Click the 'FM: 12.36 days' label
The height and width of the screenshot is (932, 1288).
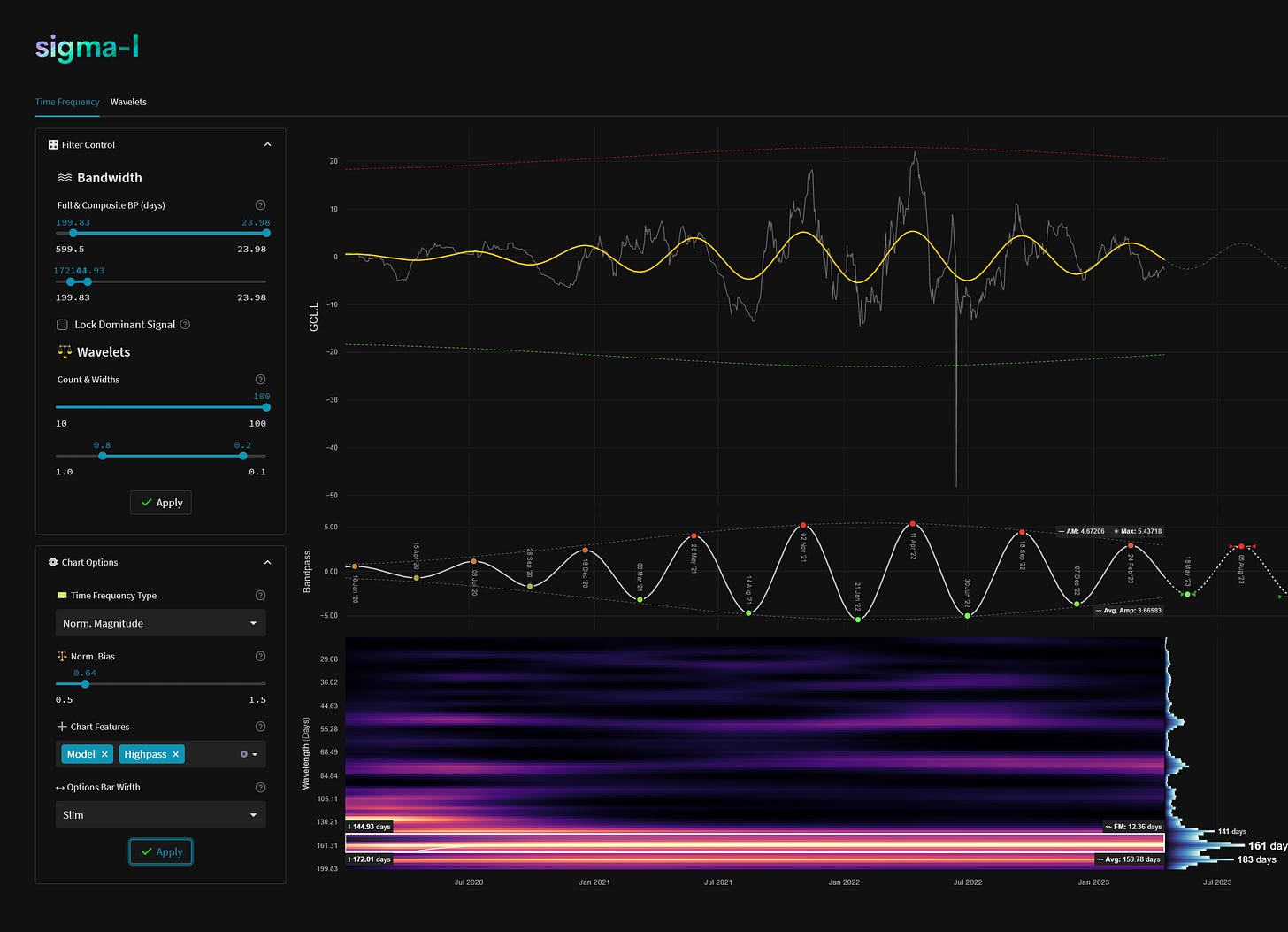point(1132,827)
